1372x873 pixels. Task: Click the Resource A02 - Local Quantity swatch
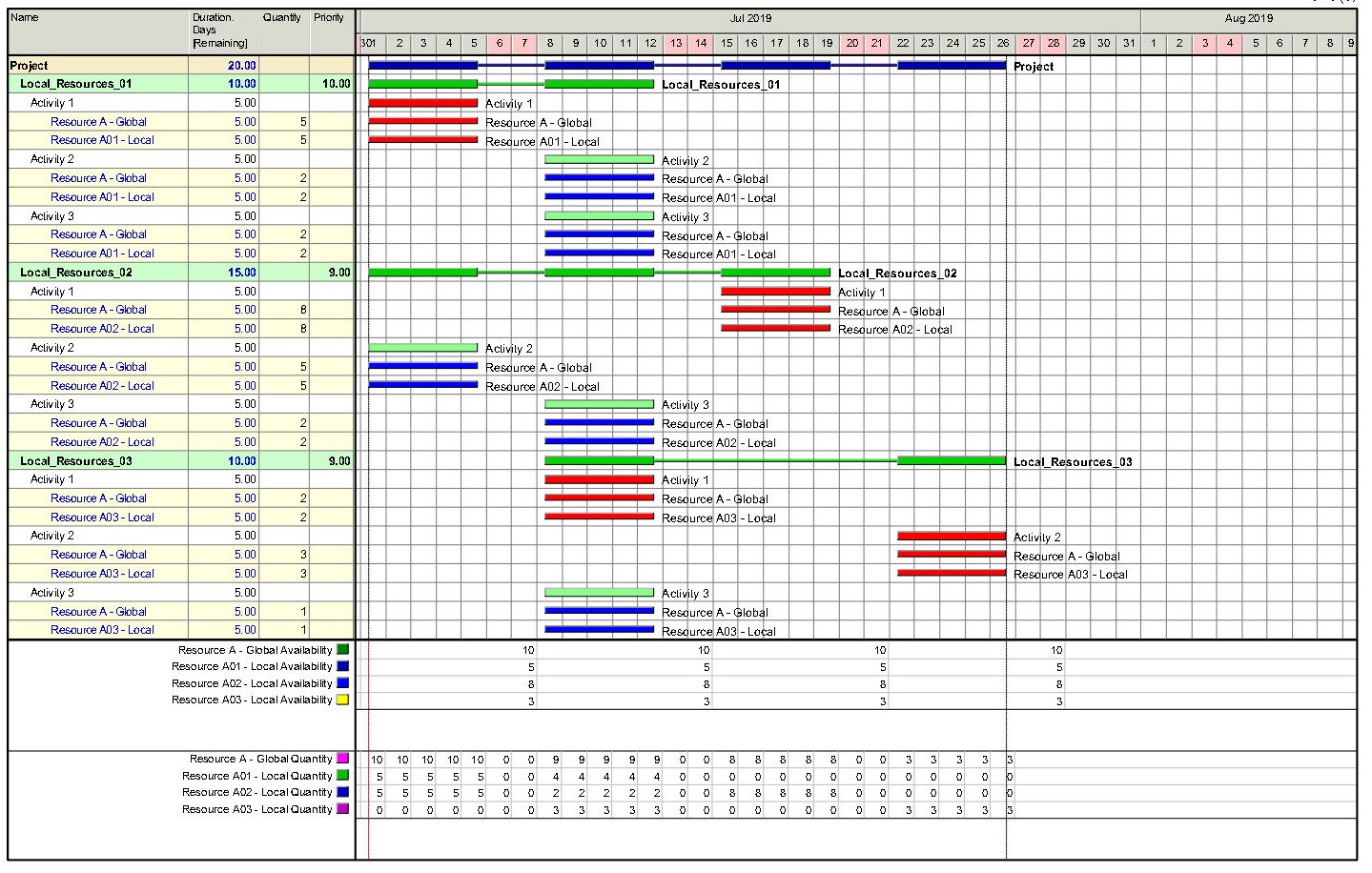[343, 792]
